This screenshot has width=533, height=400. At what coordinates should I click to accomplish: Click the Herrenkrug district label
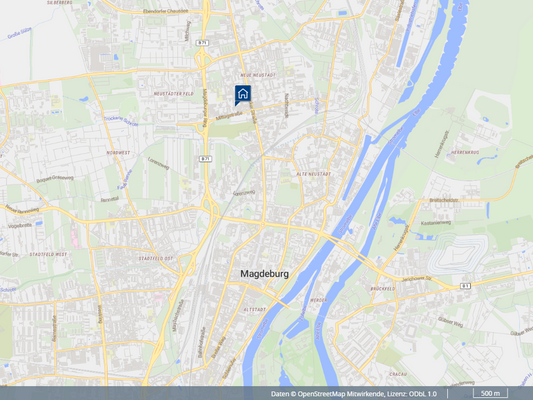click(465, 153)
